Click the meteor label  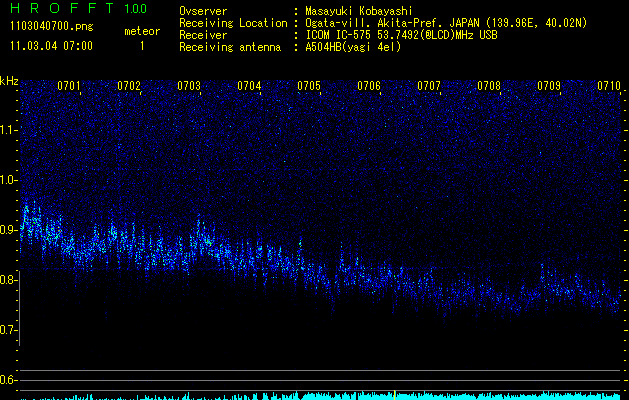pyautogui.click(x=142, y=31)
